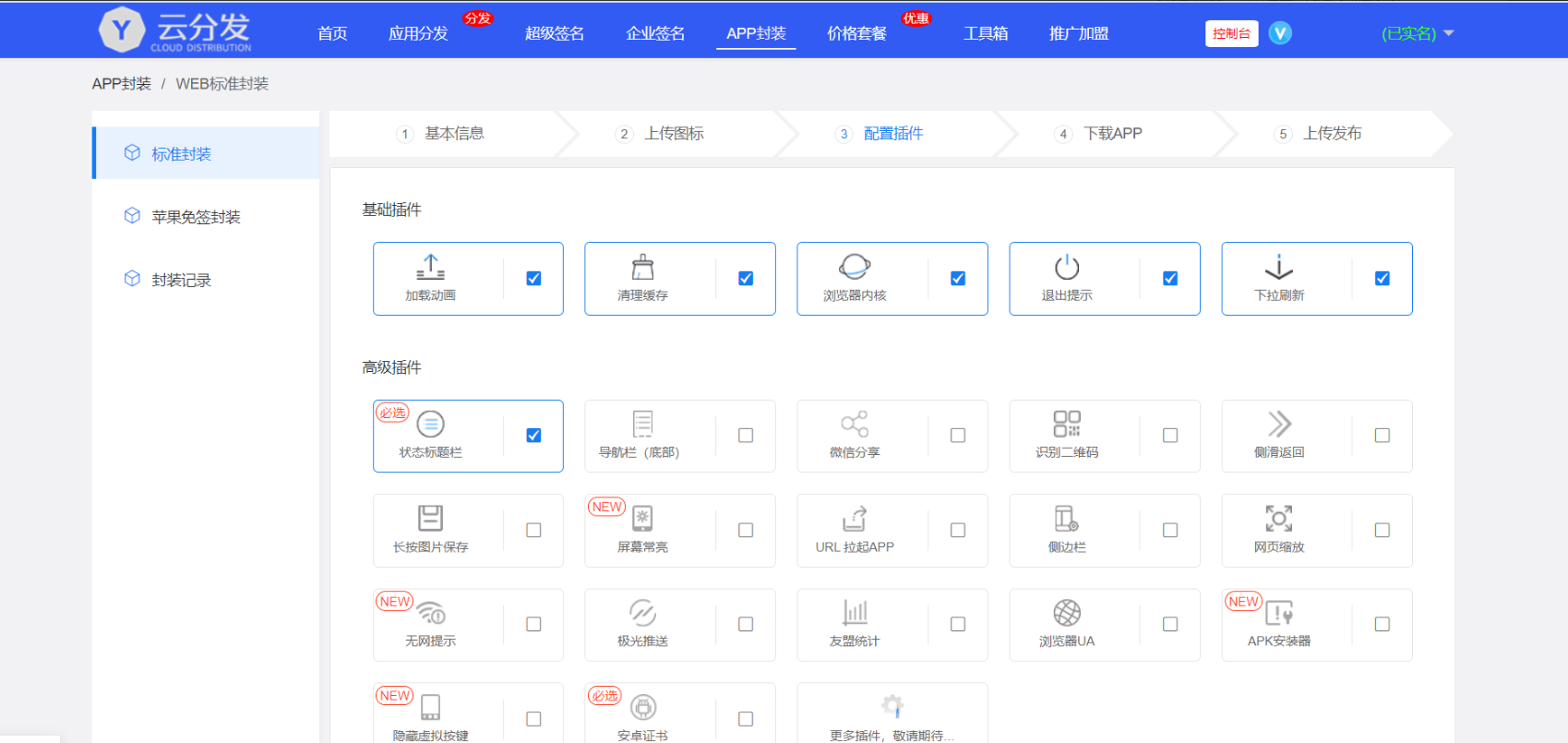Click the 侧滑返回 double-chevron icon
1568x743 pixels.
pos(1279,424)
